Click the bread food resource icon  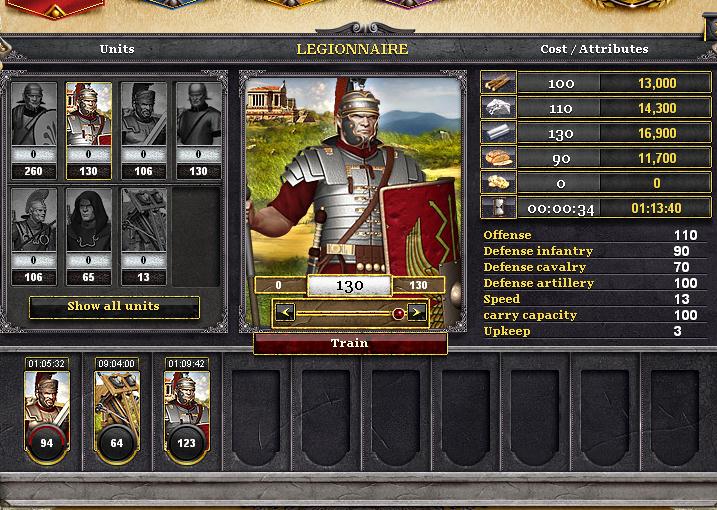(x=498, y=158)
